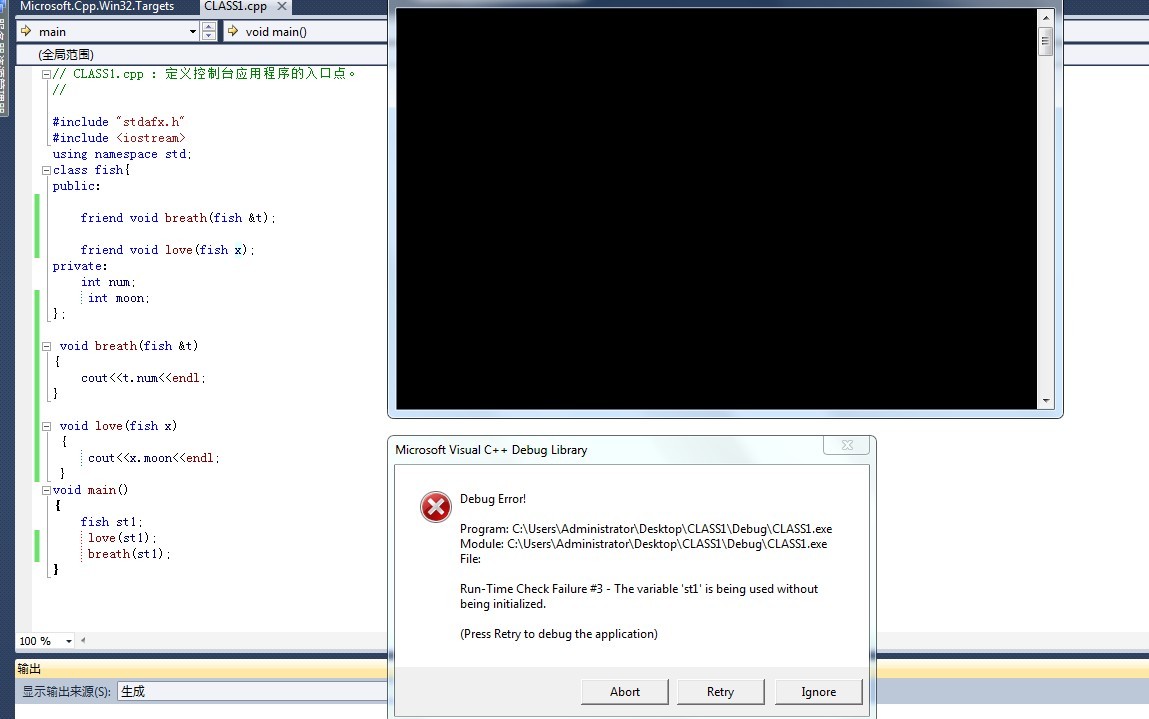
Task: Click the 'love(st1);' call line
Action: [122, 538]
